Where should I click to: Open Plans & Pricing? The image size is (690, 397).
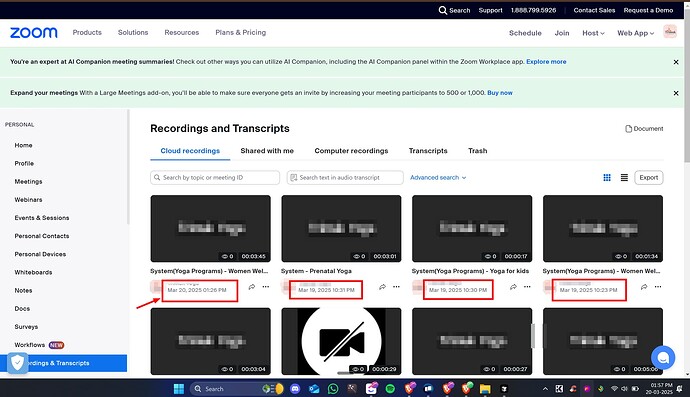(241, 33)
